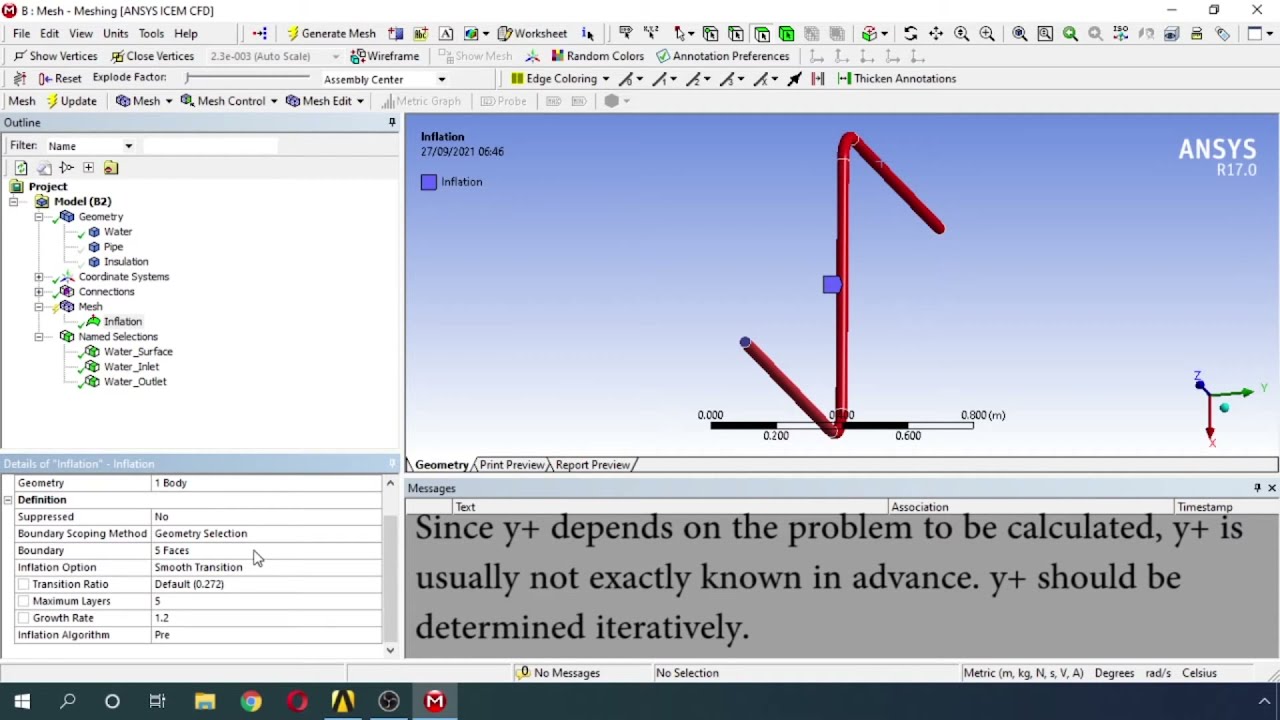Open the Units menu
Image resolution: width=1280 pixels, height=720 pixels.
115,33
